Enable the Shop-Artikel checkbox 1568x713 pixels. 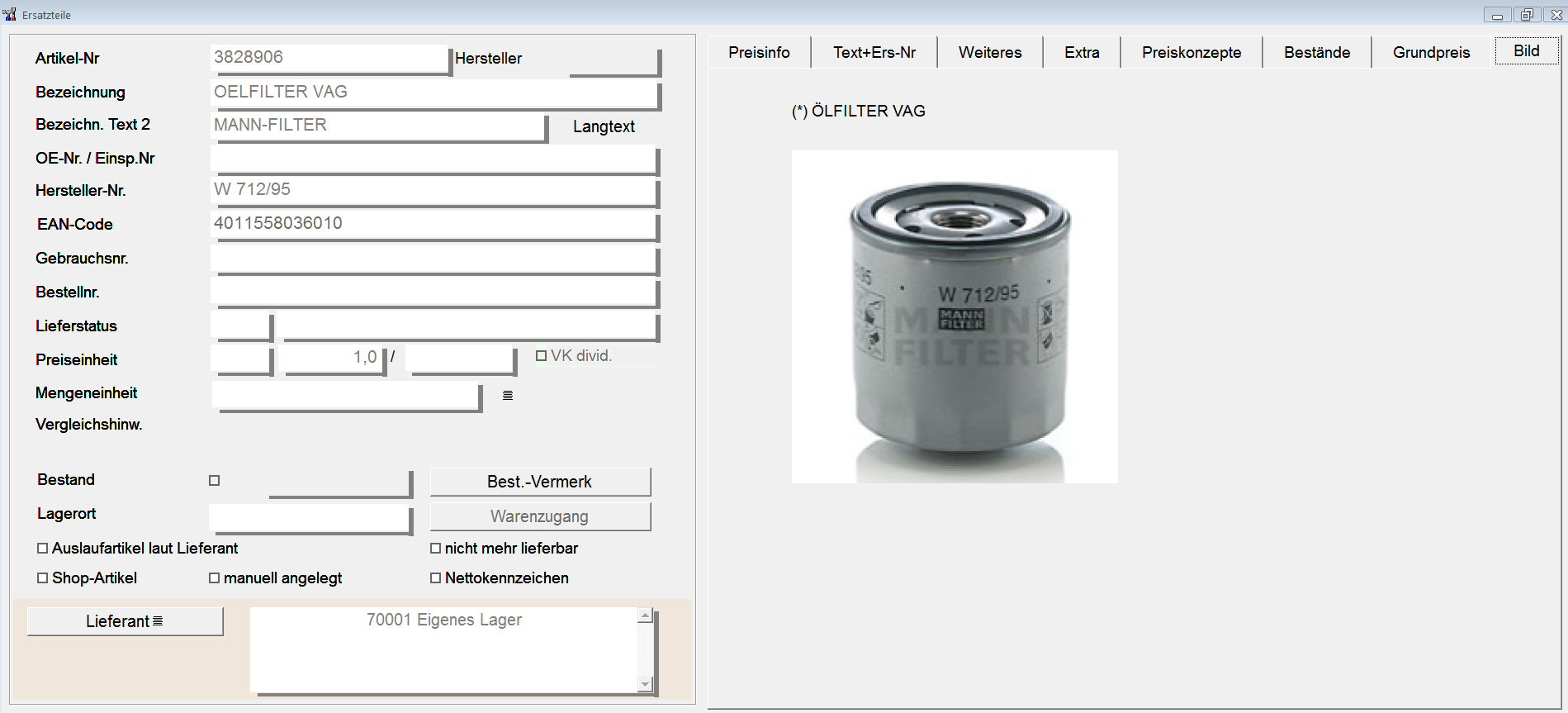tap(43, 578)
